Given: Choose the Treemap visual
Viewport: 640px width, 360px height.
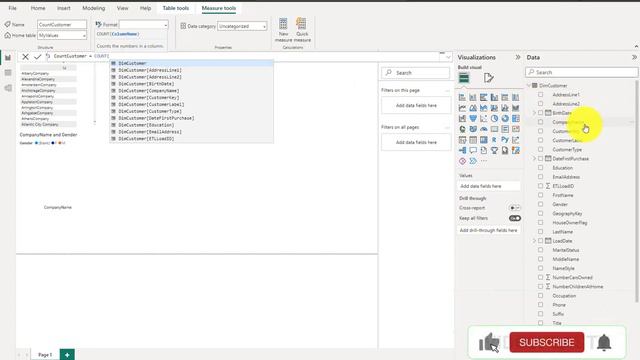Looking at the screenshot, I should click(x=516, y=118).
